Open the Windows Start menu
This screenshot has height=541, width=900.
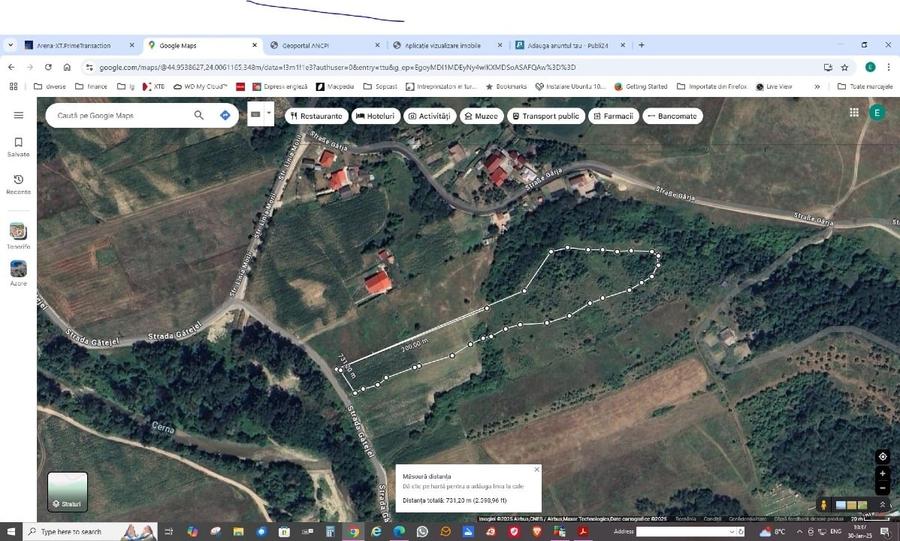pyautogui.click(x=11, y=532)
